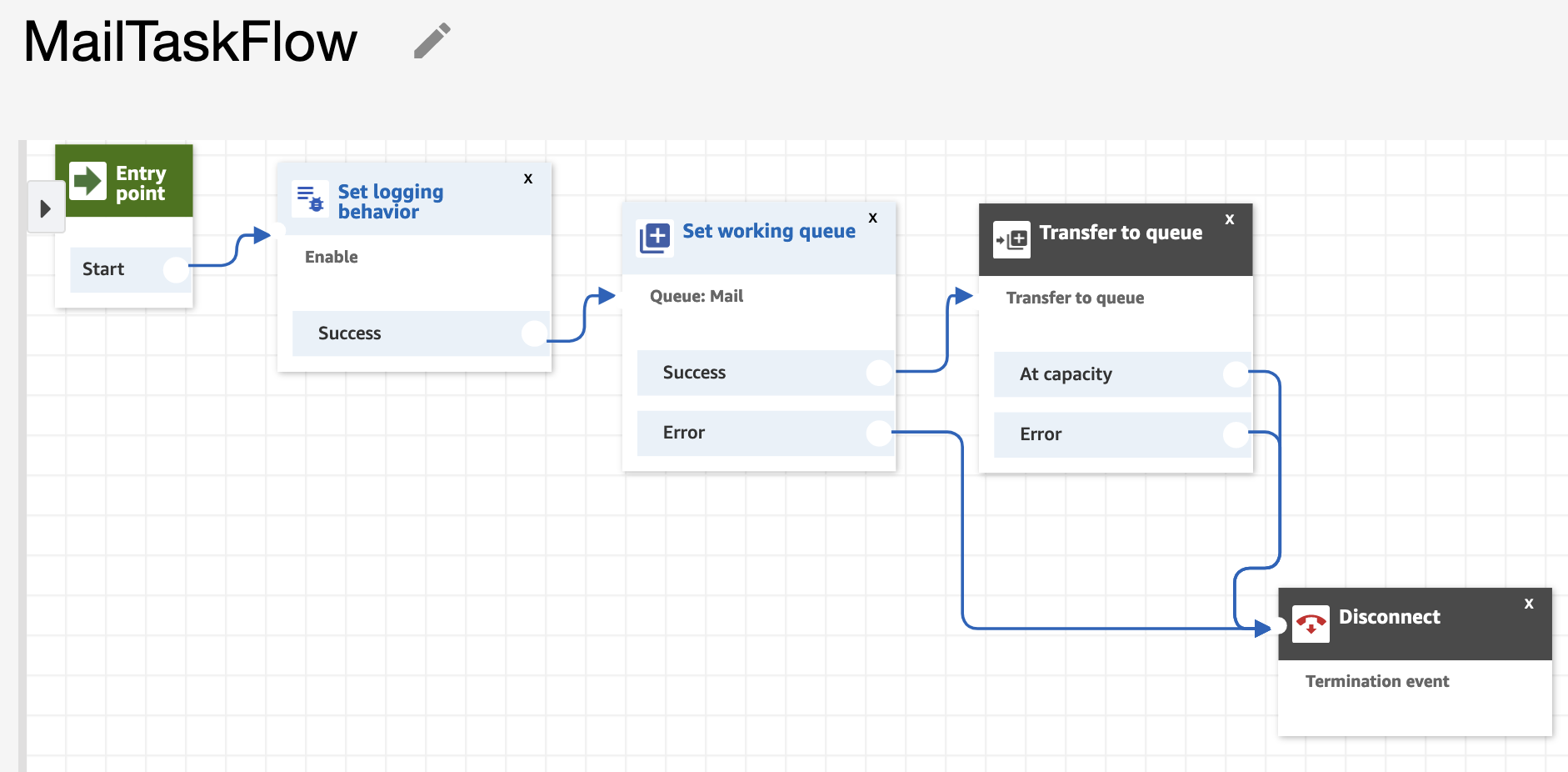Expand the left side panel arrow

46,208
